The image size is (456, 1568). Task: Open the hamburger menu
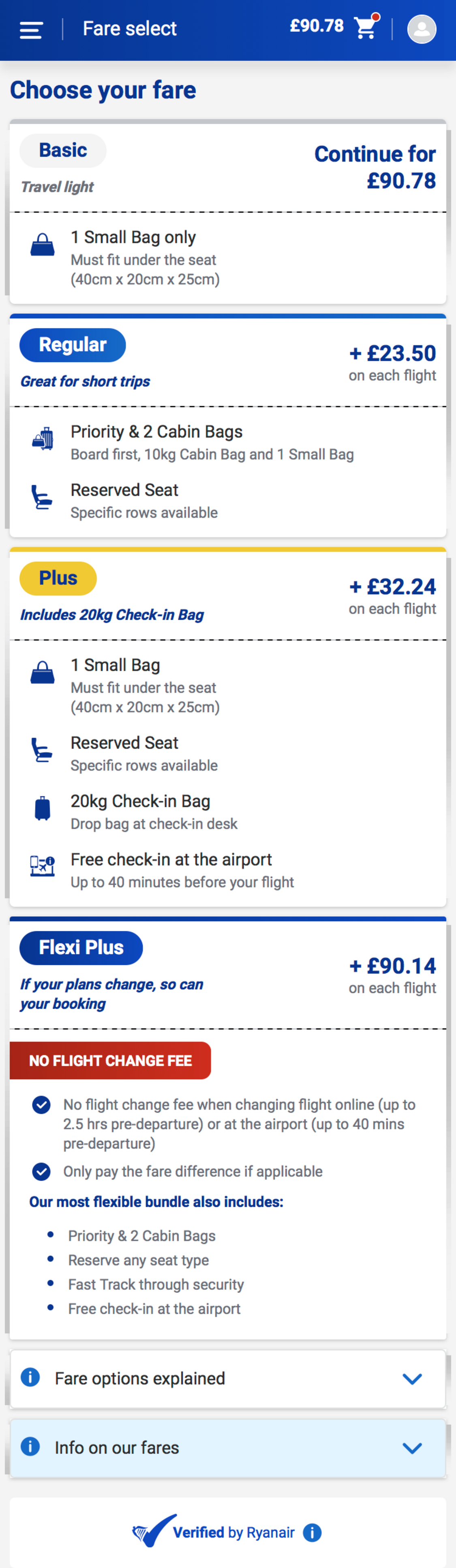point(31,29)
